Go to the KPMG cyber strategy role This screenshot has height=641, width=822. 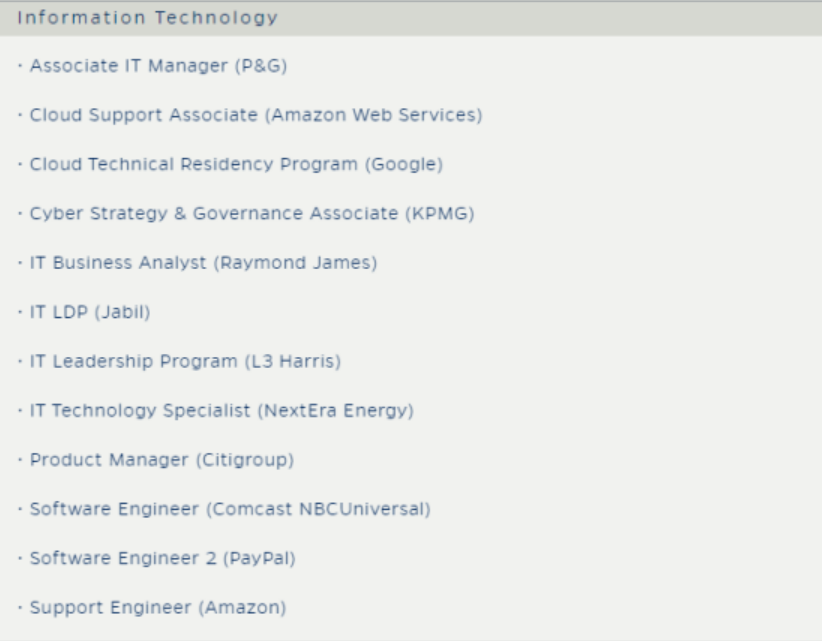252,214
